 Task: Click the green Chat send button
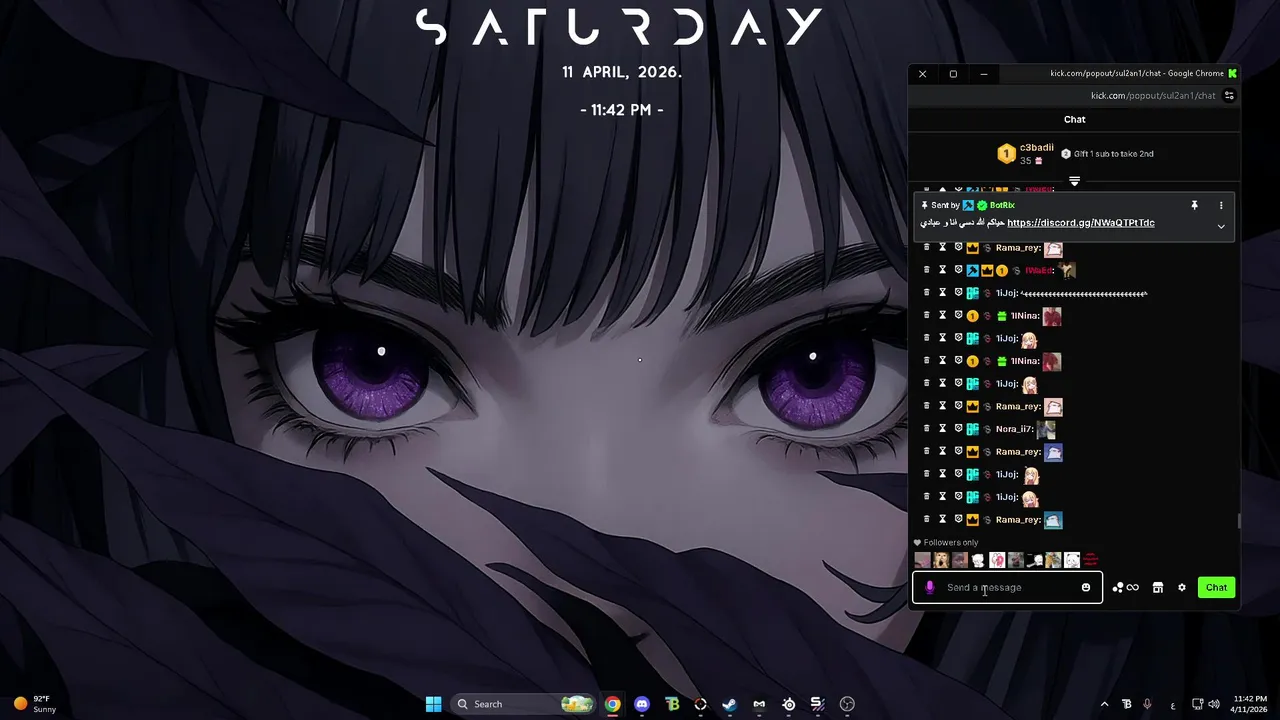pos(1216,588)
